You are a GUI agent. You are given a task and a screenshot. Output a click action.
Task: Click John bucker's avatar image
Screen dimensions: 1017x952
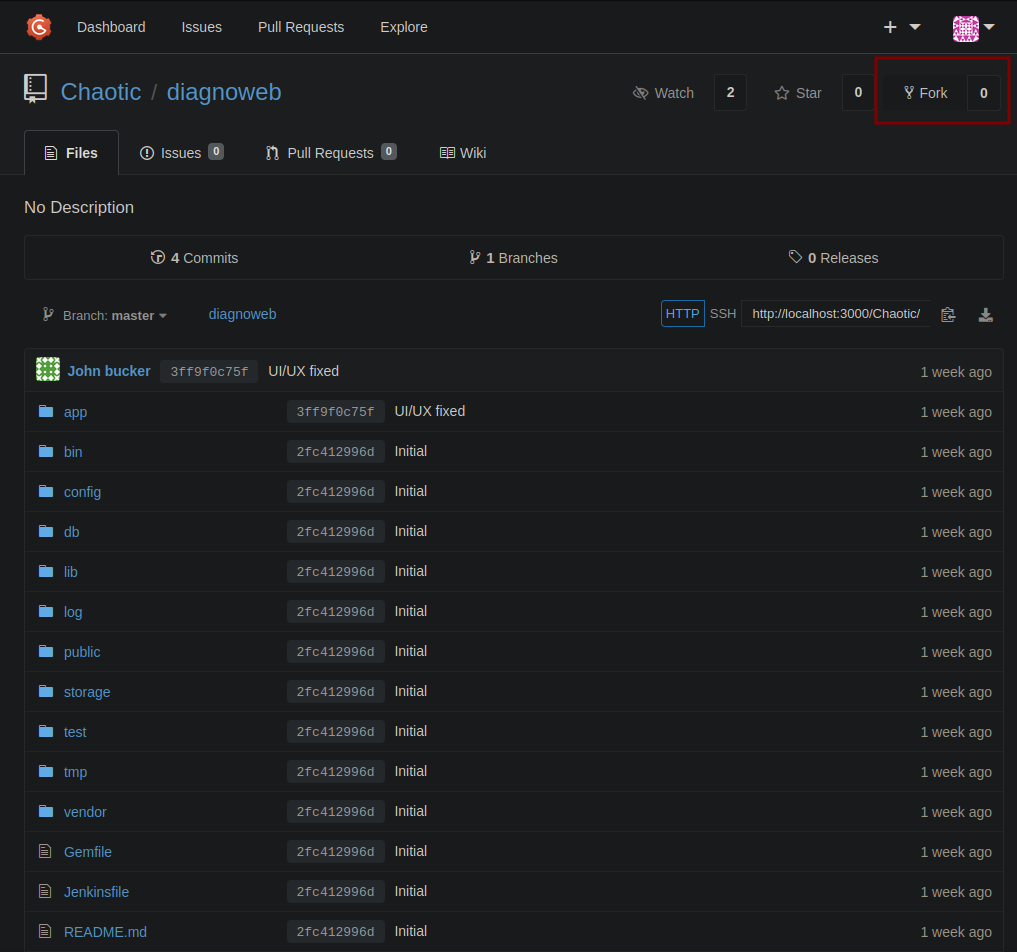48,370
